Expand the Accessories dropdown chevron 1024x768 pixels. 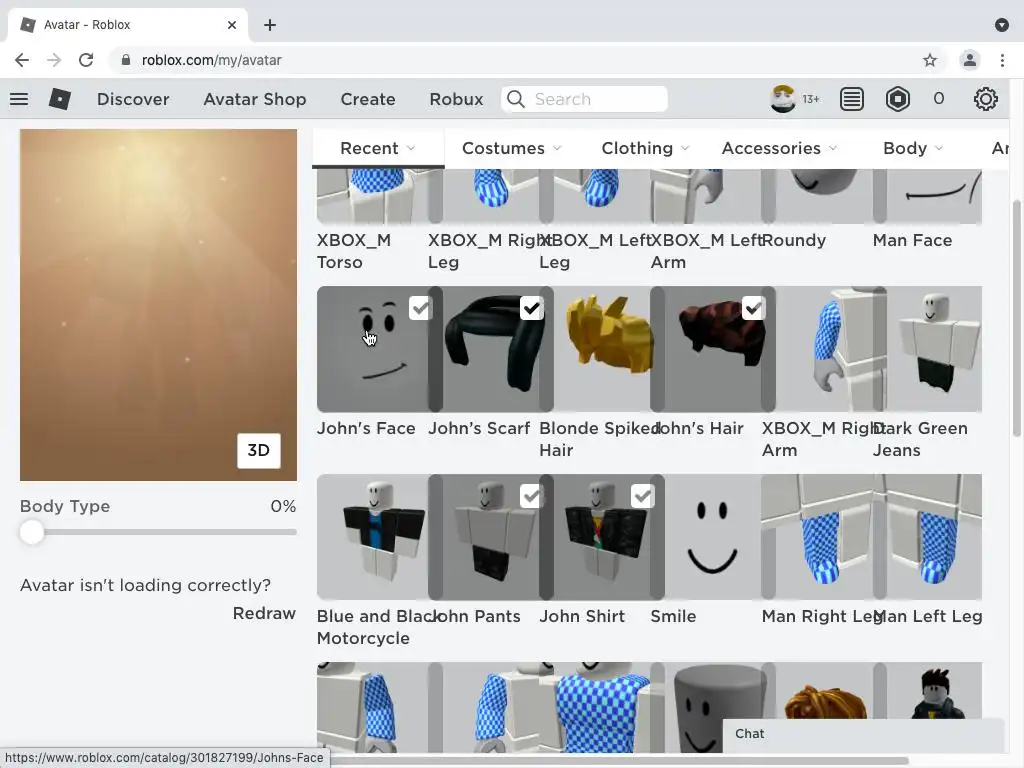click(x=833, y=148)
